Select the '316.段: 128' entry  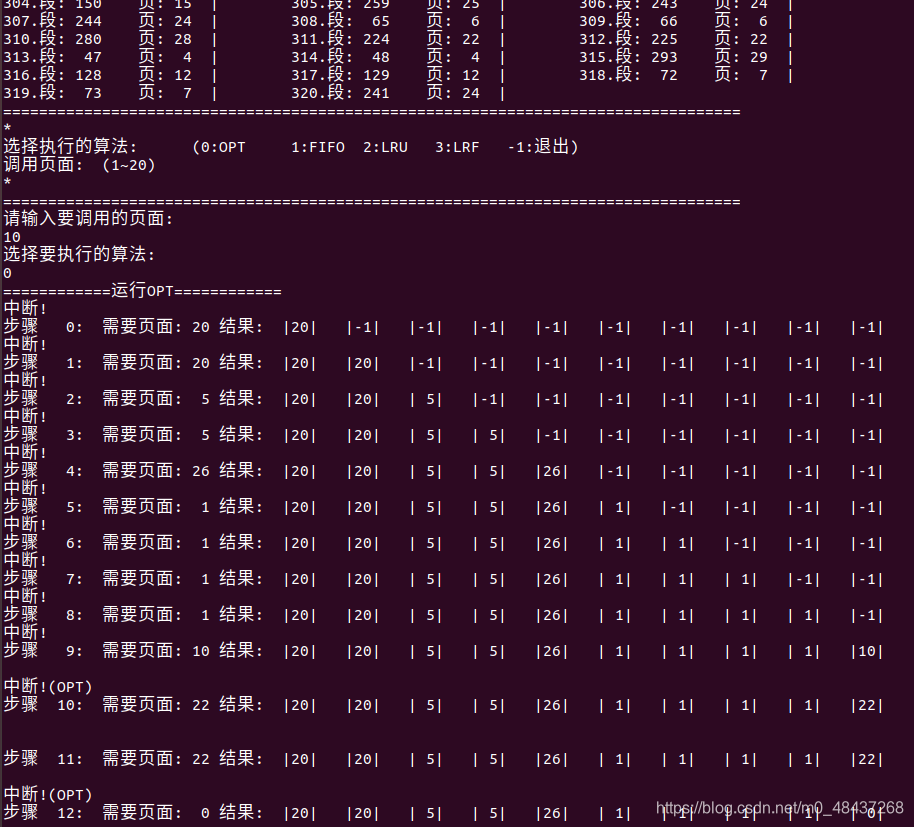point(52,76)
